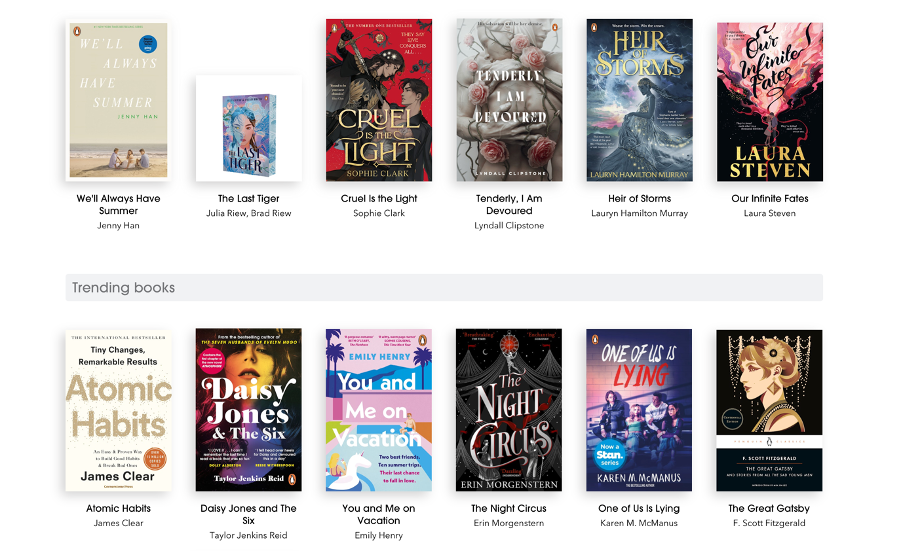
Task: Select the Trending books section header
Action: pyautogui.click(x=444, y=287)
